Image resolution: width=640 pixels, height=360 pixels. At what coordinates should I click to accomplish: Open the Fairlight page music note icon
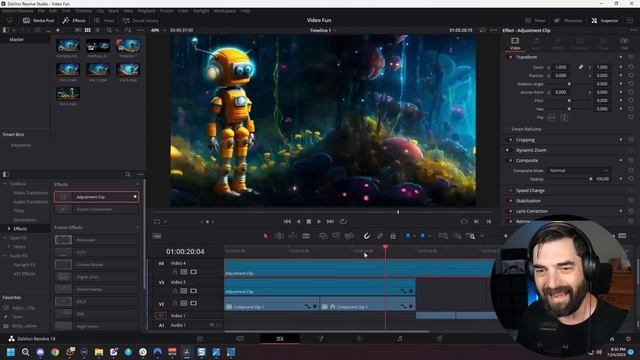tap(400, 339)
